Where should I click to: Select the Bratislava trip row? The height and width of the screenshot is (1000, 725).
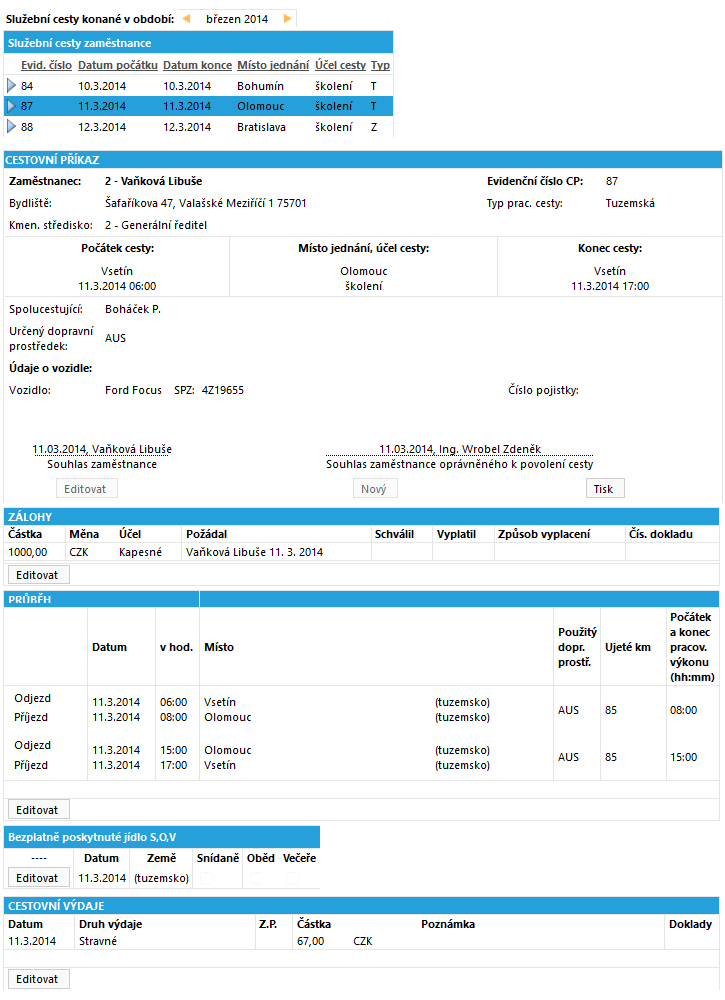coord(198,127)
